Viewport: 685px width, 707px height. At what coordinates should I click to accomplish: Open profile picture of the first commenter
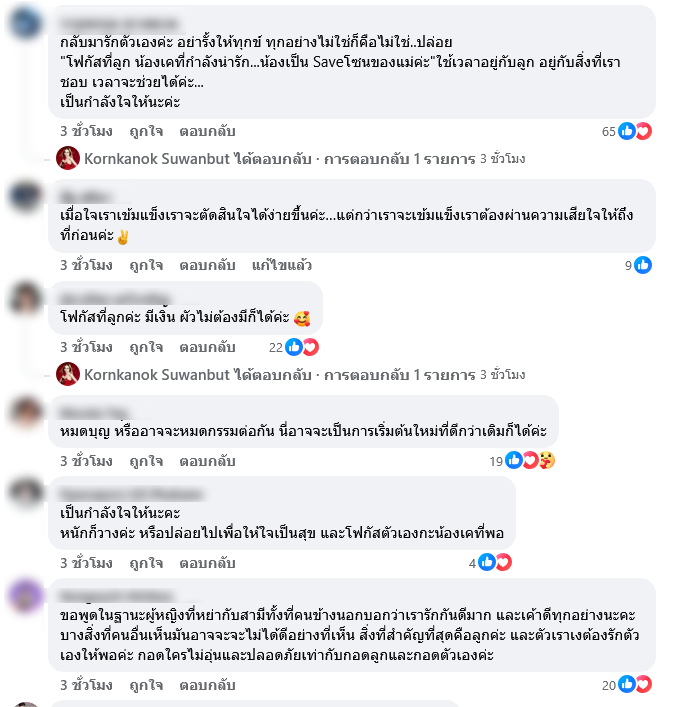click(x=25, y=23)
